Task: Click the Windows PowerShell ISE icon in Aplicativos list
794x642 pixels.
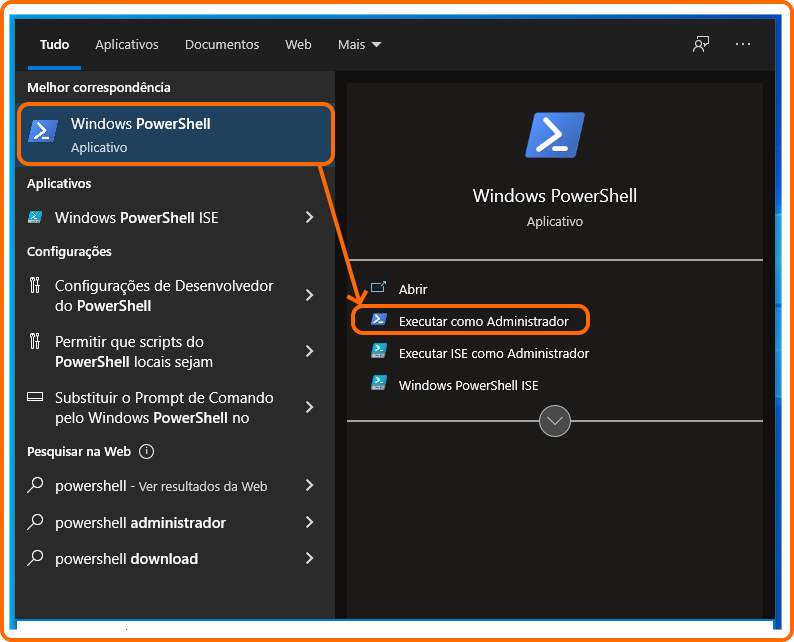Action: click(x=34, y=217)
